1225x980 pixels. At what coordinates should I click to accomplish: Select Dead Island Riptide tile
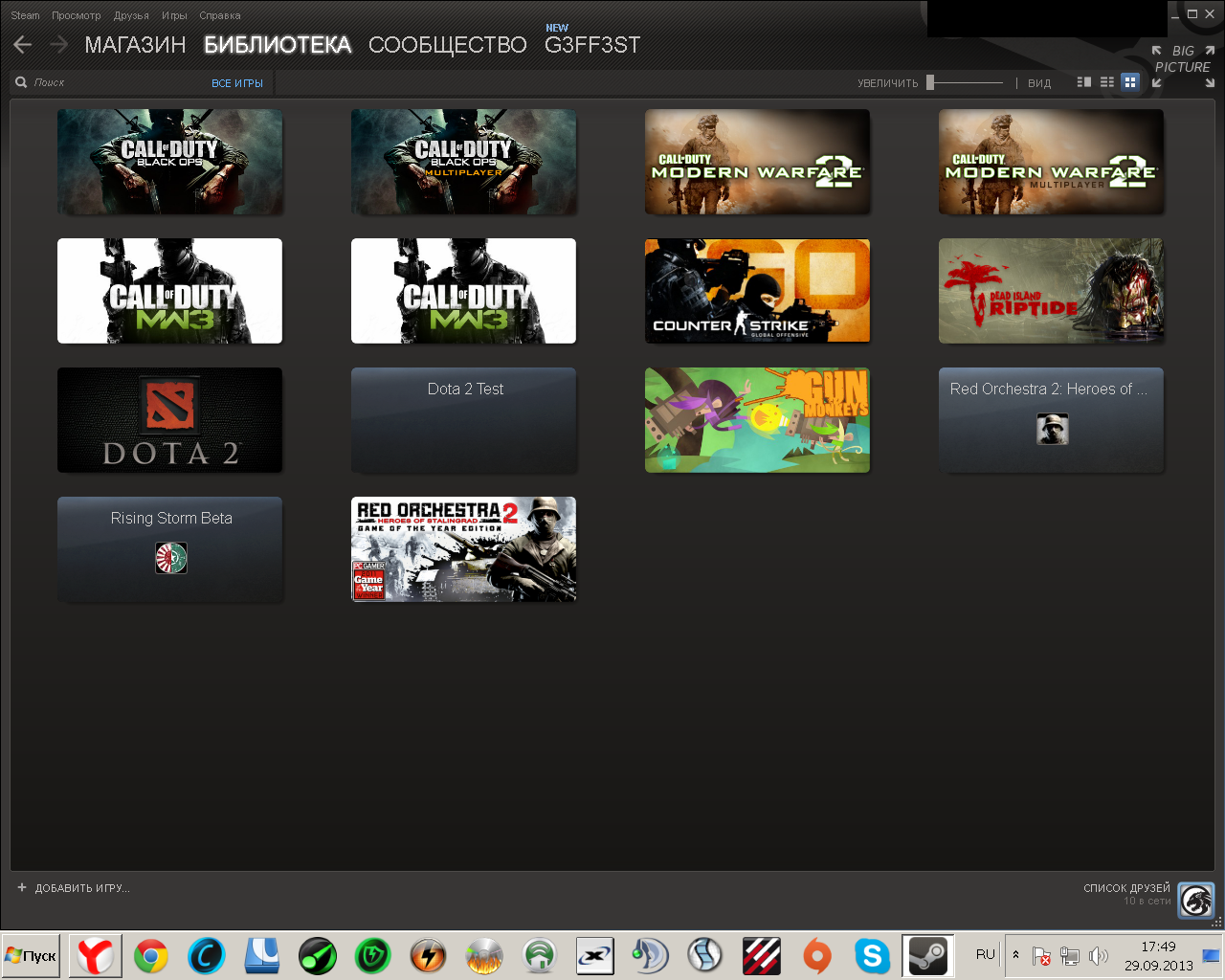pos(1051,291)
